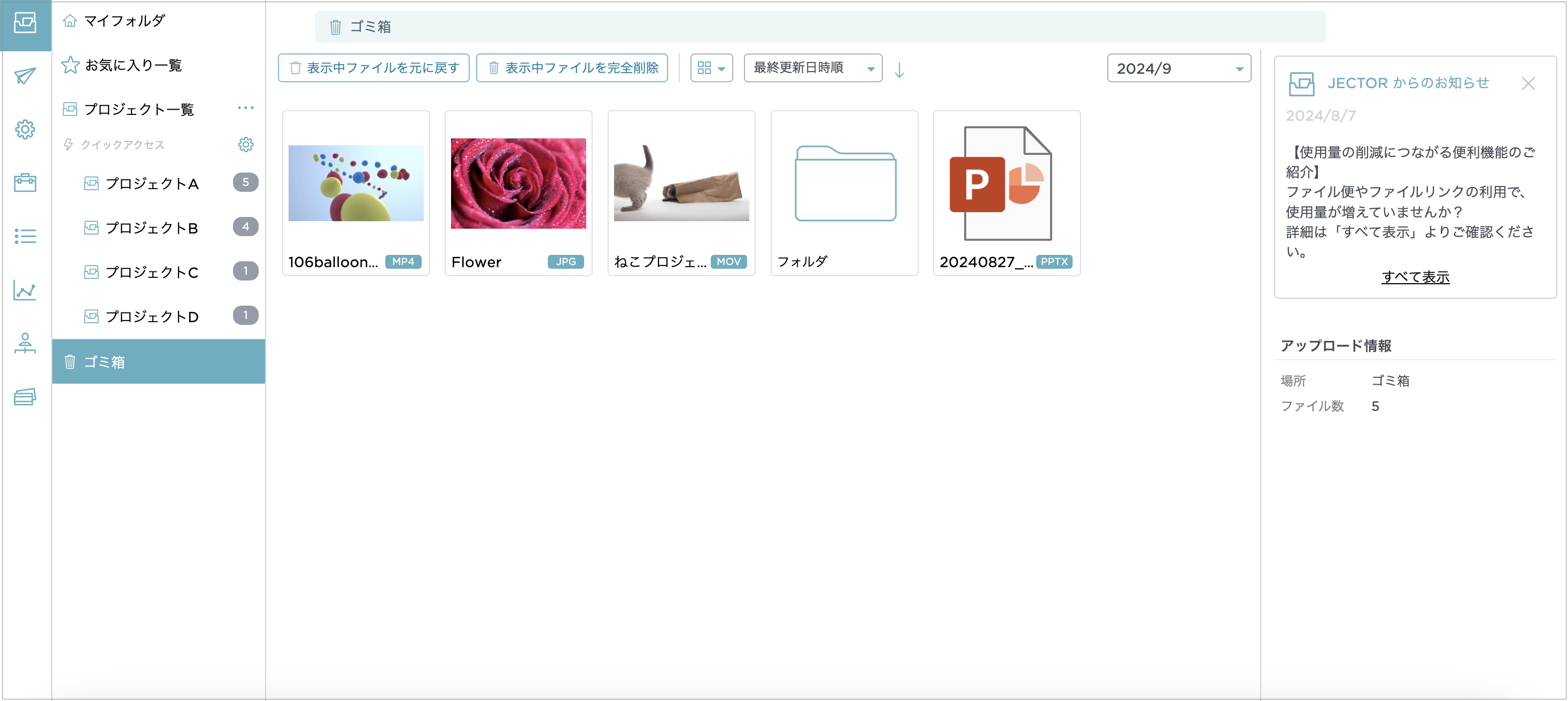This screenshot has width=1568, height=701.
Task: Click the 場所 value ゴミ箱 in upload info
Action: click(x=1390, y=380)
